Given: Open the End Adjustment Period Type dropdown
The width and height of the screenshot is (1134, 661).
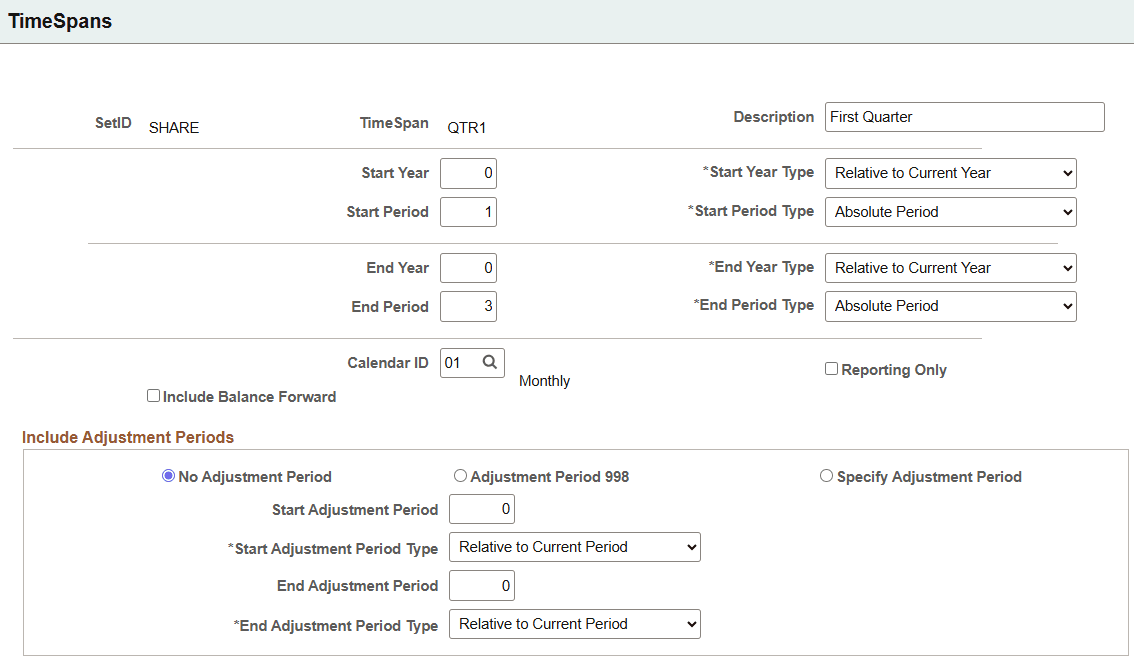Looking at the screenshot, I should point(575,624).
